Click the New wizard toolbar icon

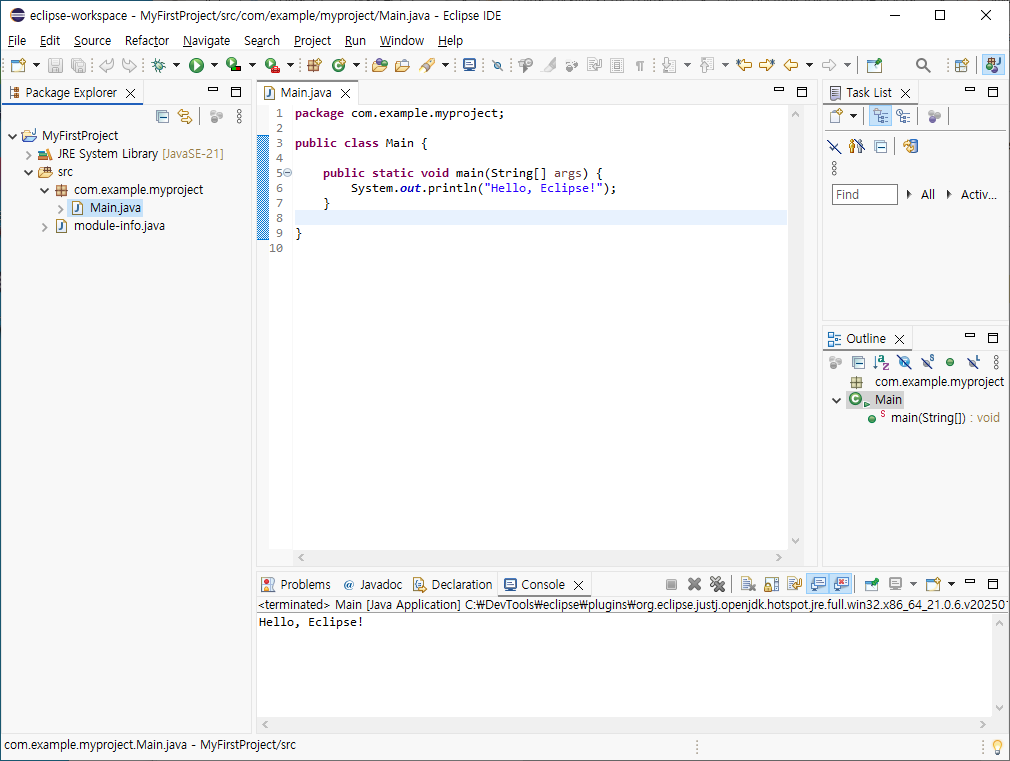[x=18, y=65]
